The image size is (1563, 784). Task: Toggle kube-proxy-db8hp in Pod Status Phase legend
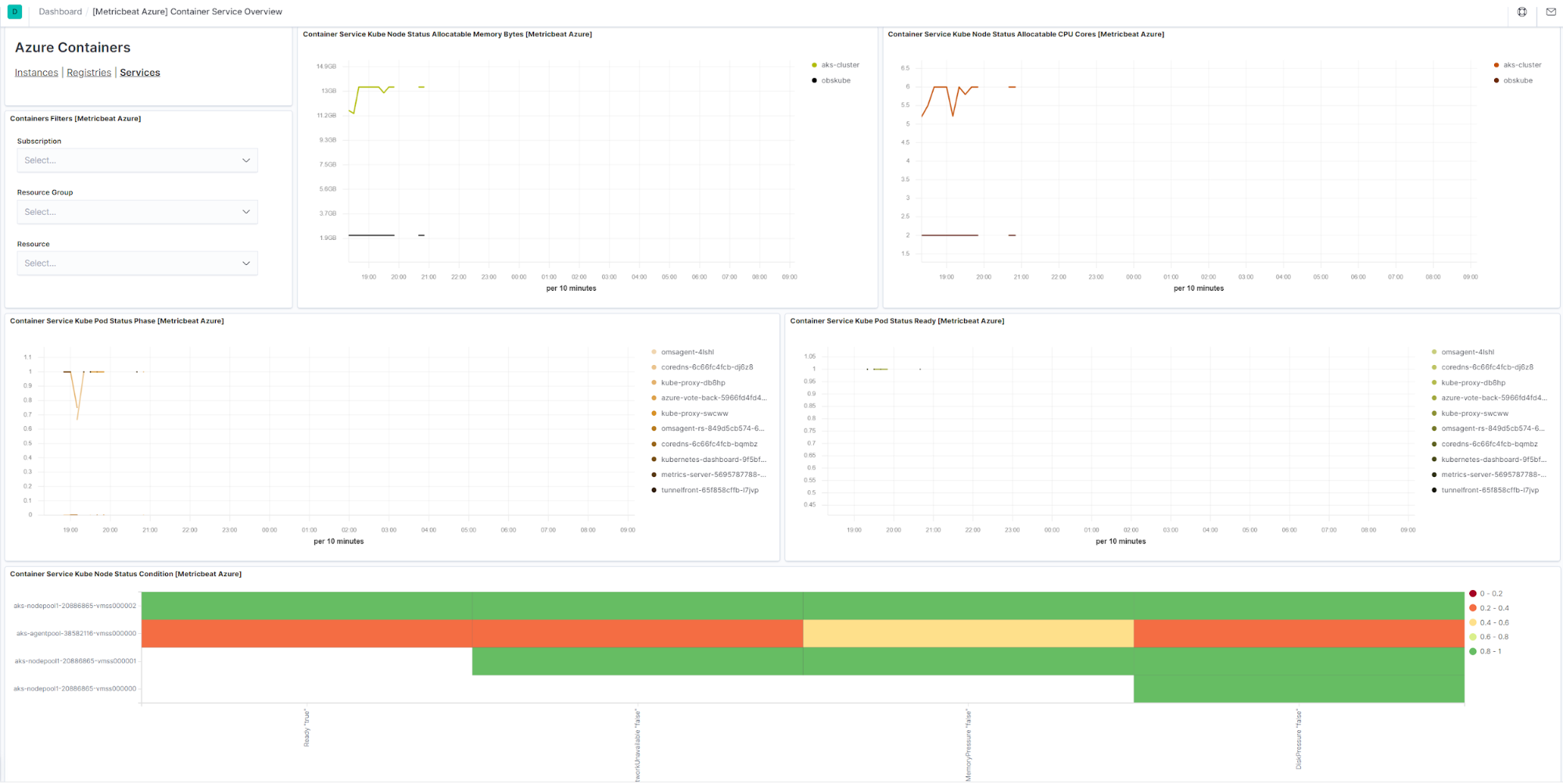[x=688, y=383]
